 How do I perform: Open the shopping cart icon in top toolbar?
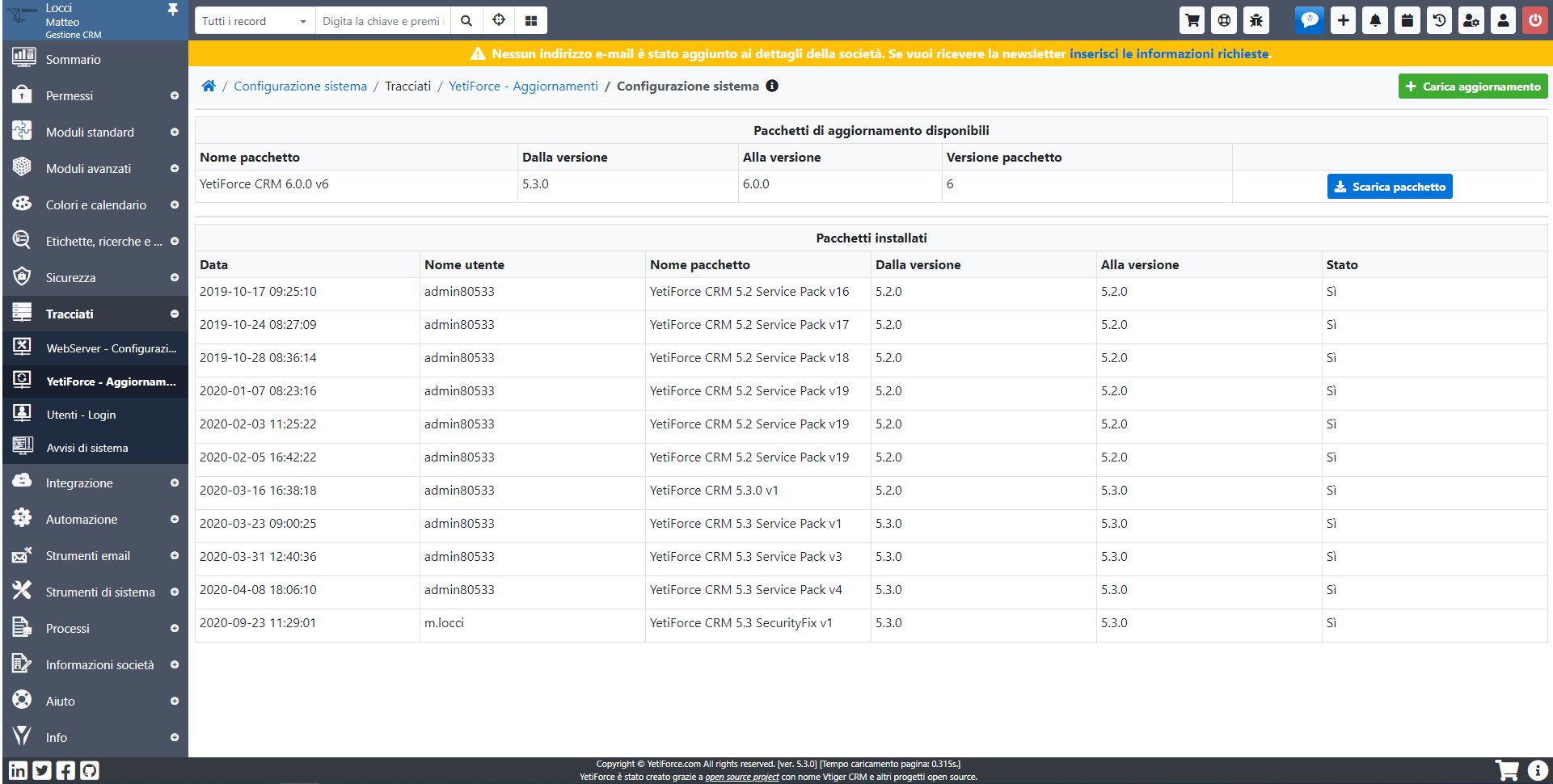tap(1192, 20)
